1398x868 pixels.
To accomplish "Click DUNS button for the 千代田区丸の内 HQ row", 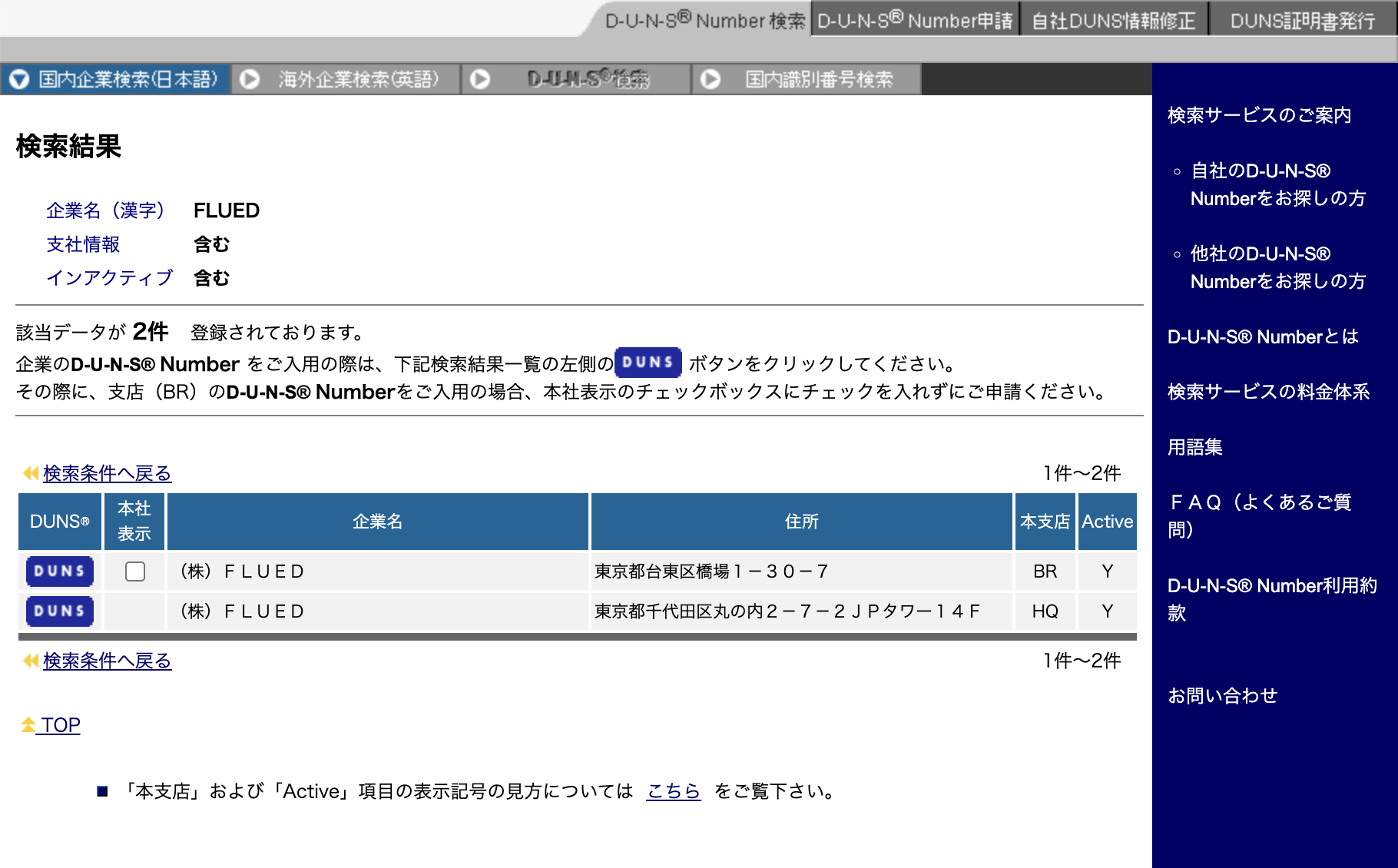I will (x=60, y=611).
